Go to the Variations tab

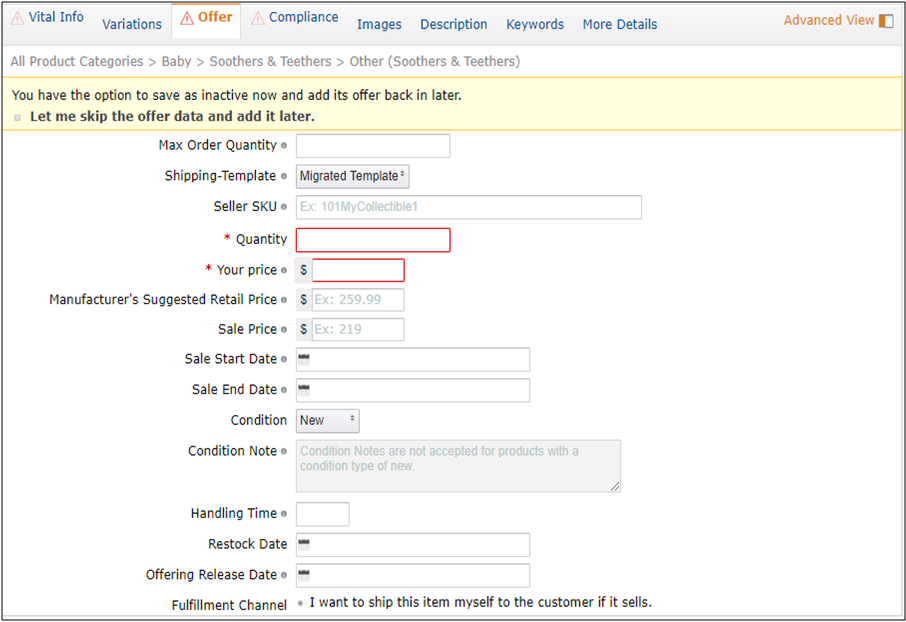(132, 24)
